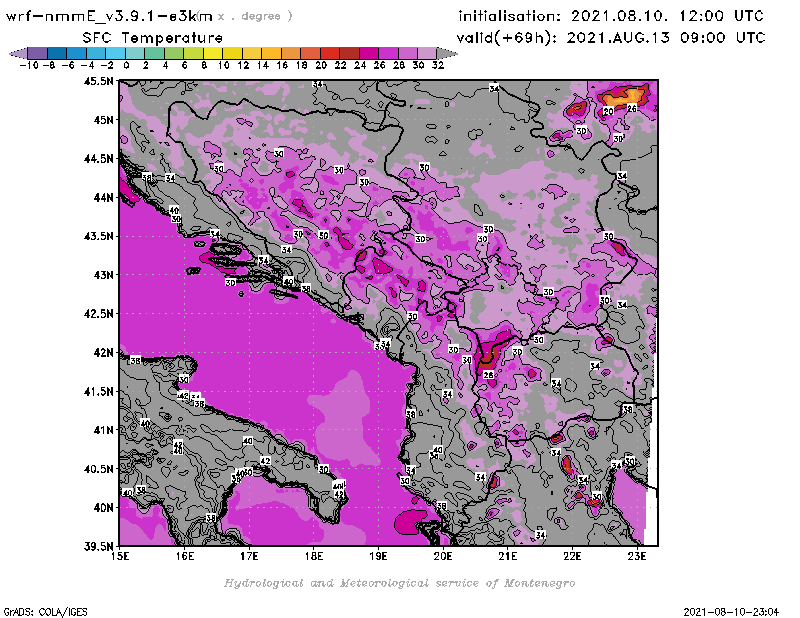The height and width of the screenshot is (618, 800).
Task: Click the legend value '16'
Action: (282, 65)
